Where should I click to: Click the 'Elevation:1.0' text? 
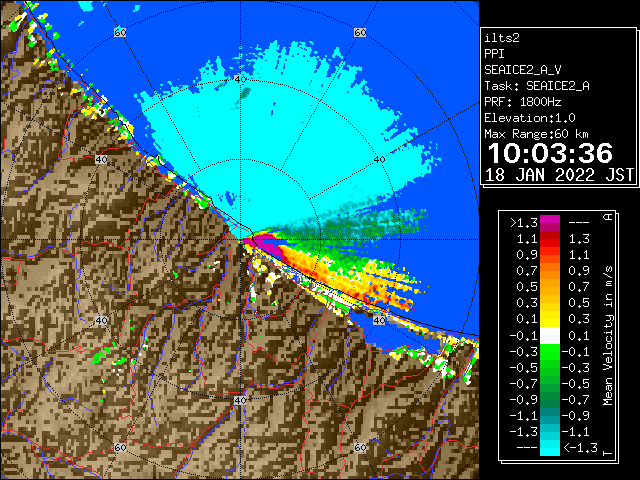pyautogui.click(x=530, y=118)
